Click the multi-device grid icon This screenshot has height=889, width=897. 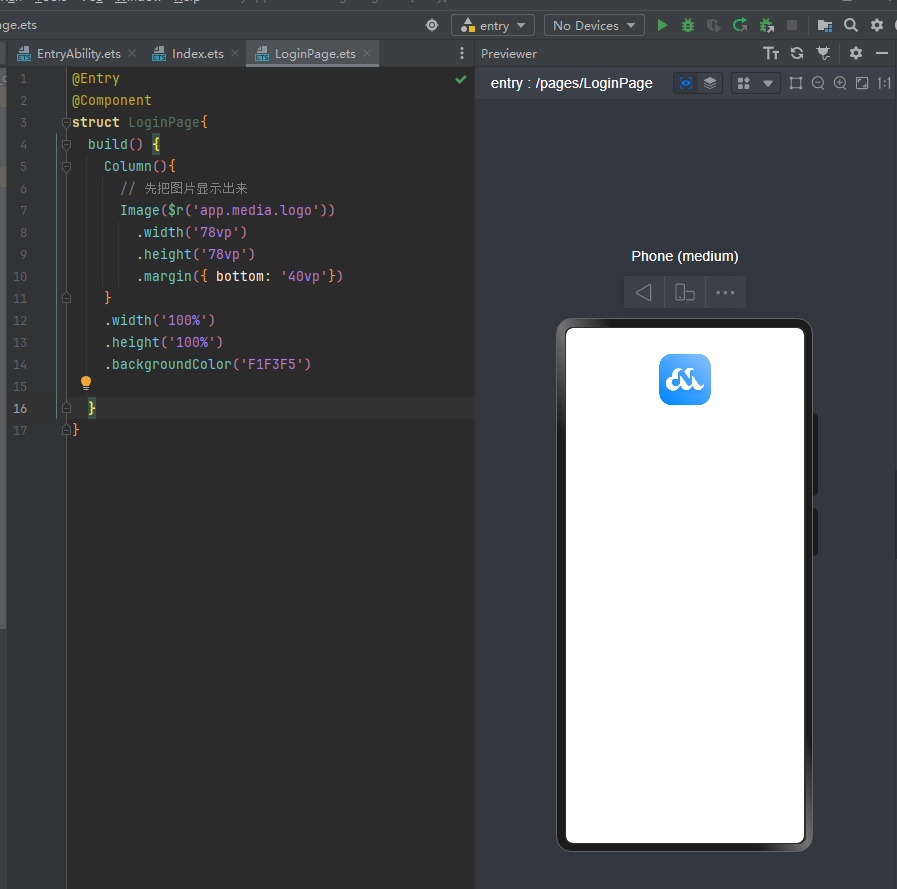point(744,84)
